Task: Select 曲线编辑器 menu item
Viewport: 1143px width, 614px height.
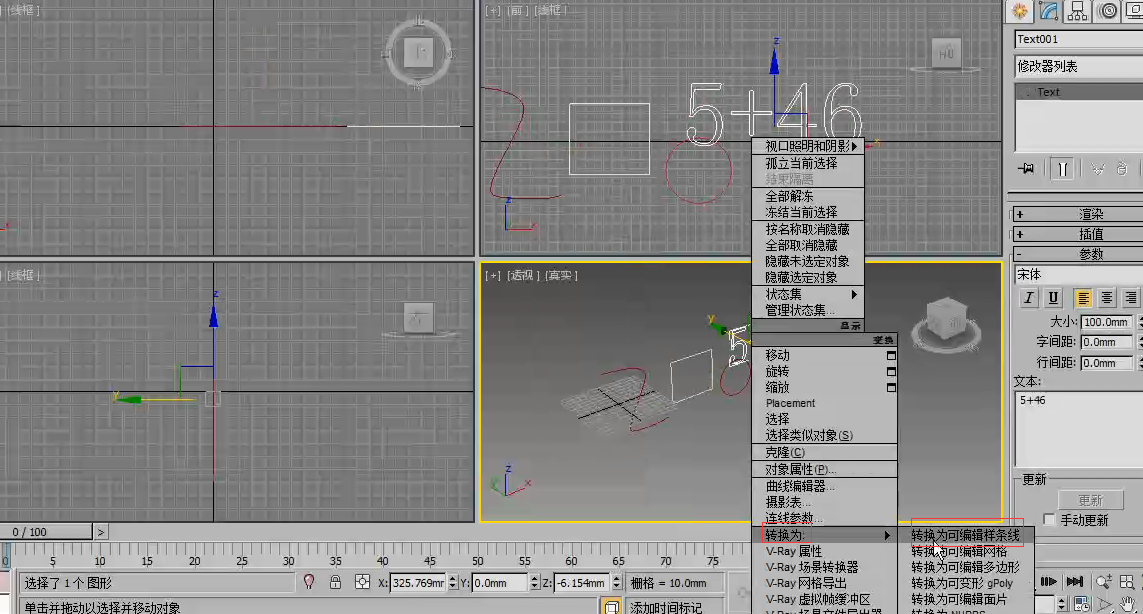Action: 824,486
